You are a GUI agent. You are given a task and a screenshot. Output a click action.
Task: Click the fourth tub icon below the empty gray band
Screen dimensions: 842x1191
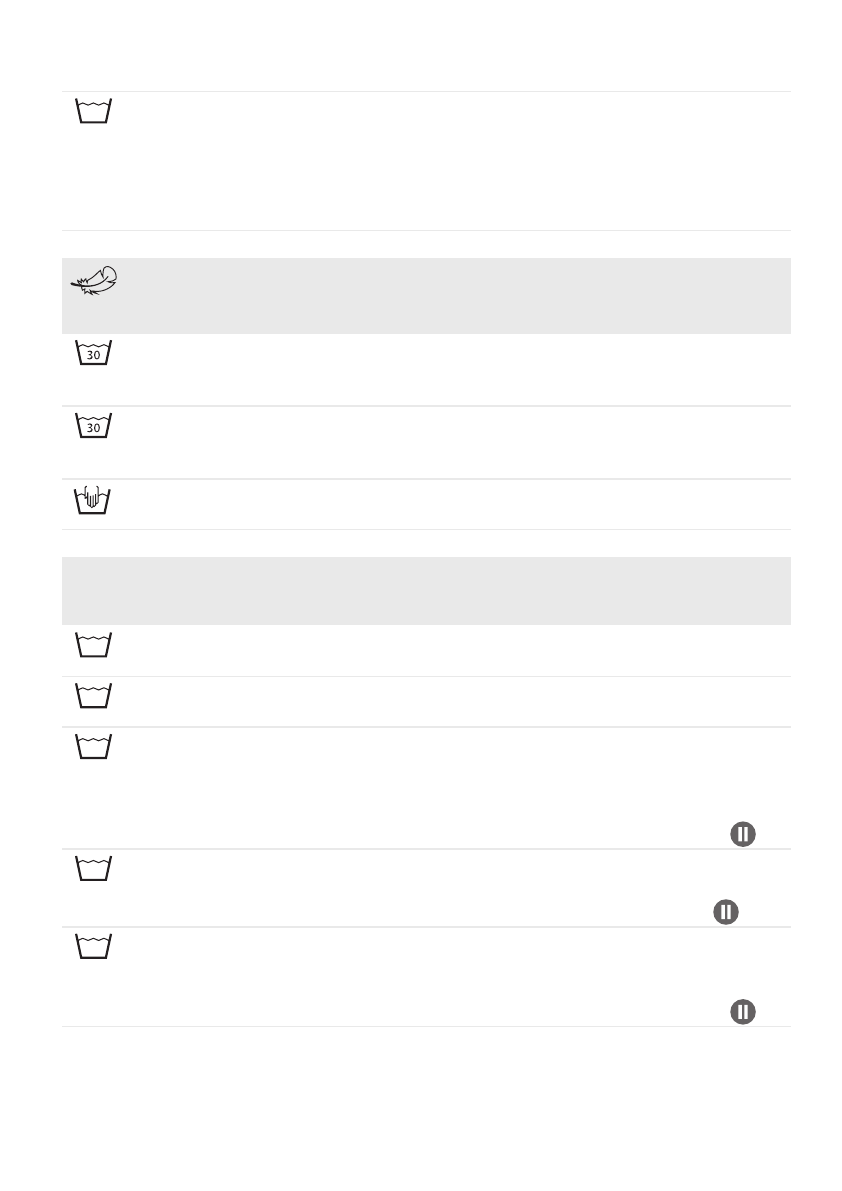coord(94,868)
